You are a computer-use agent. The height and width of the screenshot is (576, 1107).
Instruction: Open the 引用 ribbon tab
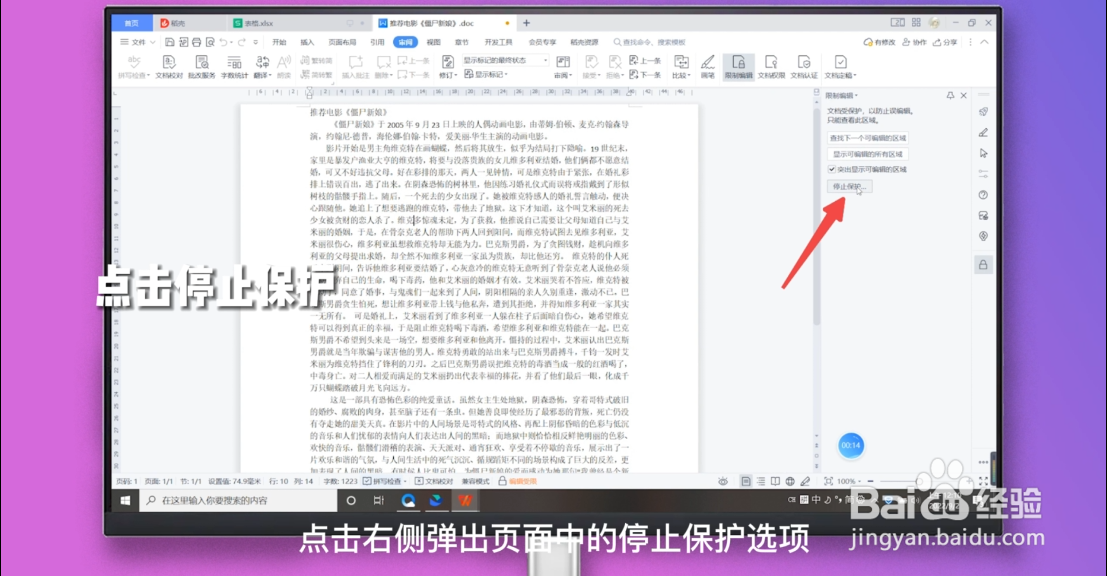[378, 42]
